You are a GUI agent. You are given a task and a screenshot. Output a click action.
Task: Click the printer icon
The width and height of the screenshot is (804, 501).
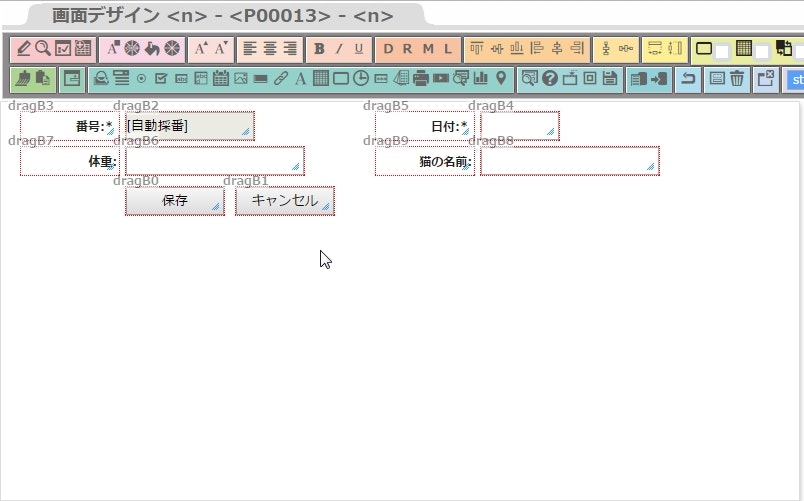point(421,79)
